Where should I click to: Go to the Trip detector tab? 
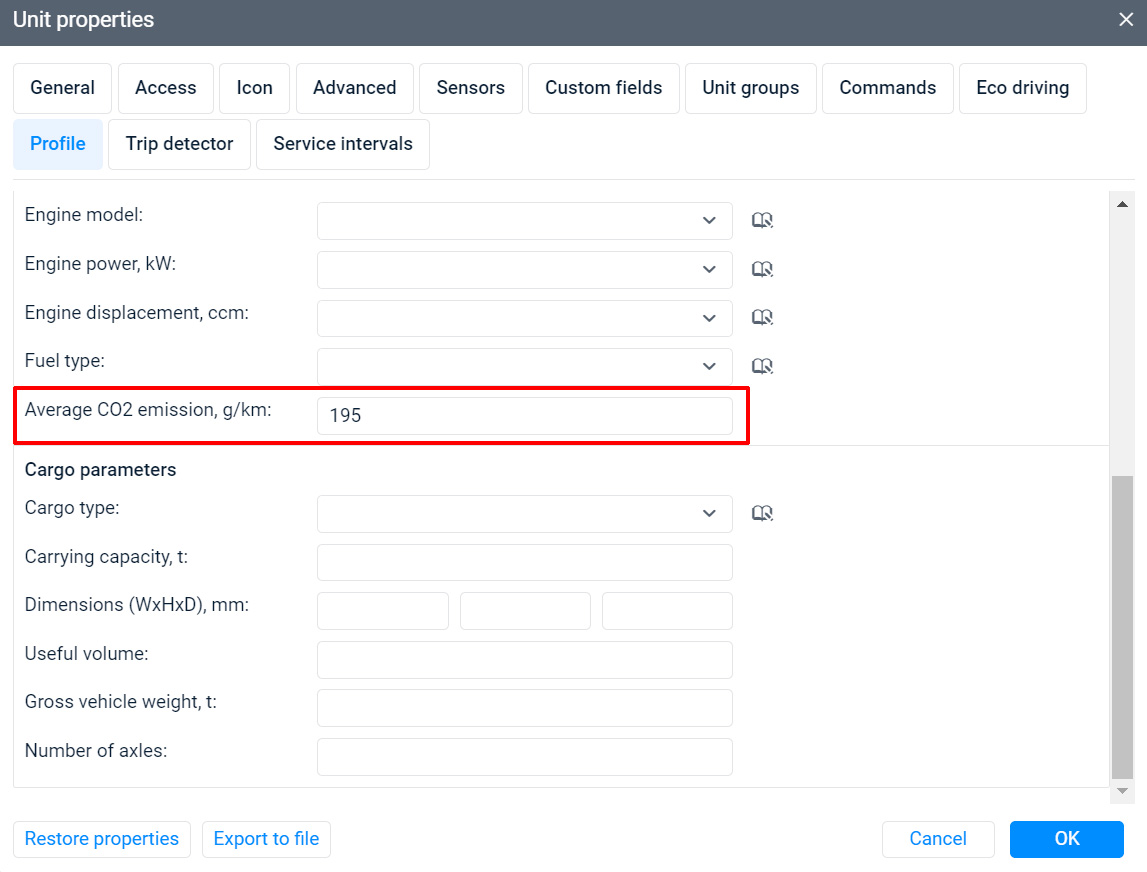pyautogui.click(x=179, y=144)
